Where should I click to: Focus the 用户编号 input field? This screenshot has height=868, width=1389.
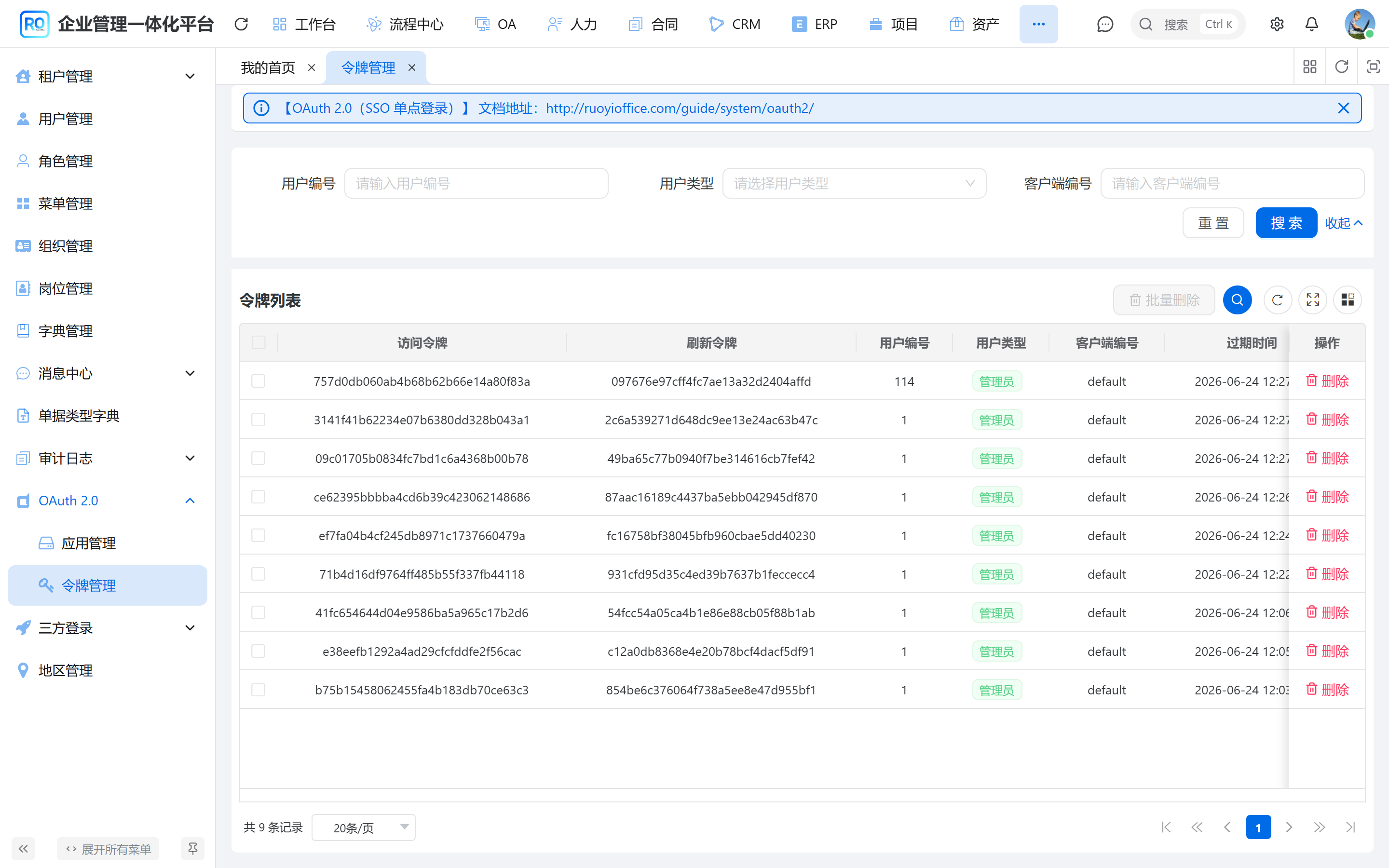coord(477,183)
